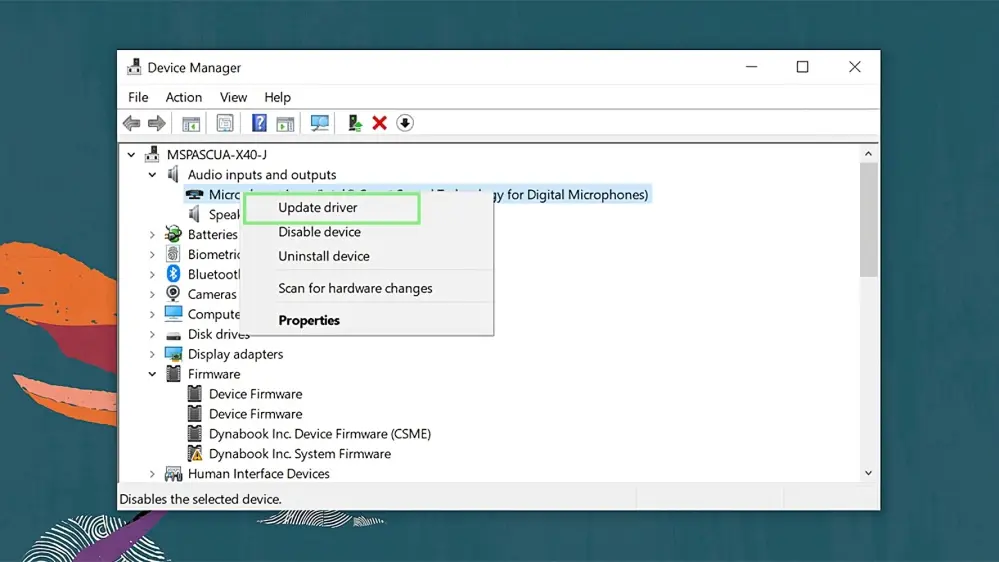
Task: Select the Human Interface Devices label
Action: click(258, 473)
